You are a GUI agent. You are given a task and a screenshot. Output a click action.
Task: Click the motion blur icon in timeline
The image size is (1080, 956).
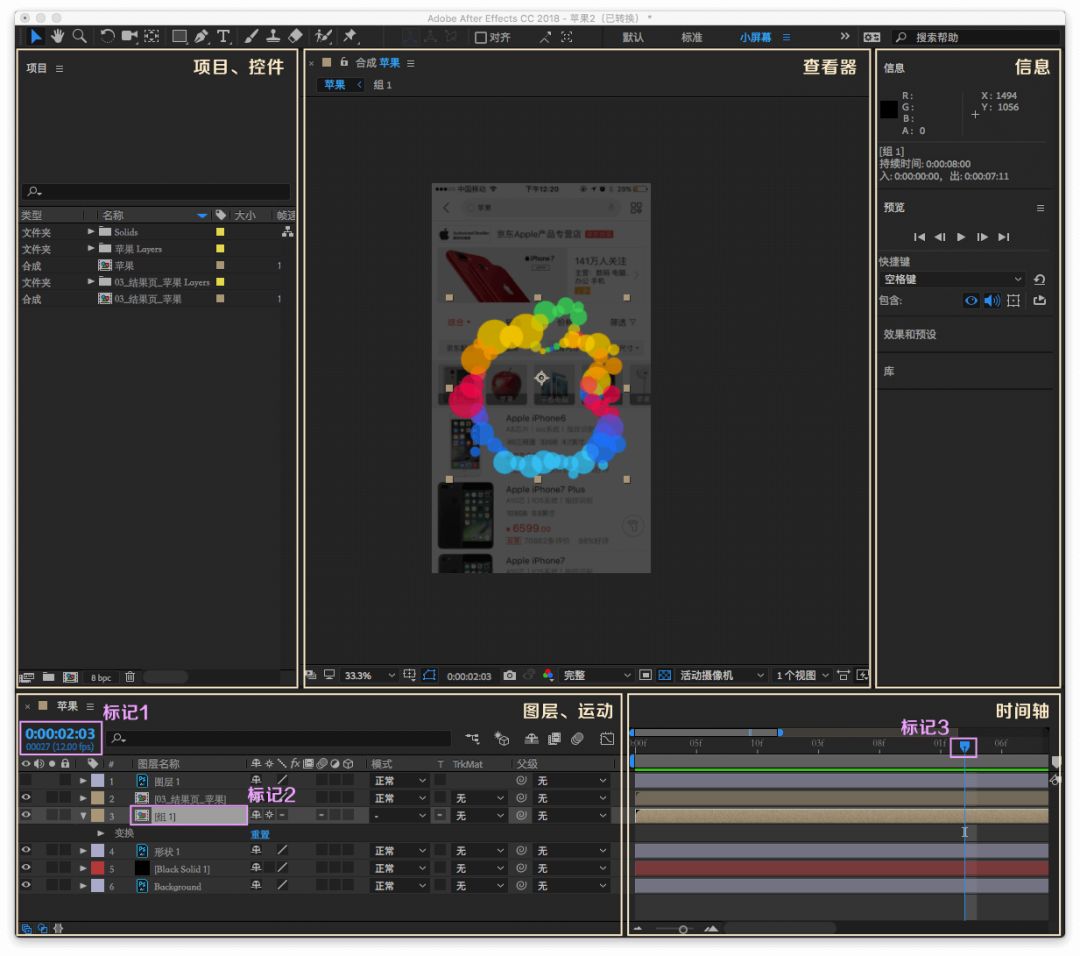click(x=577, y=738)
